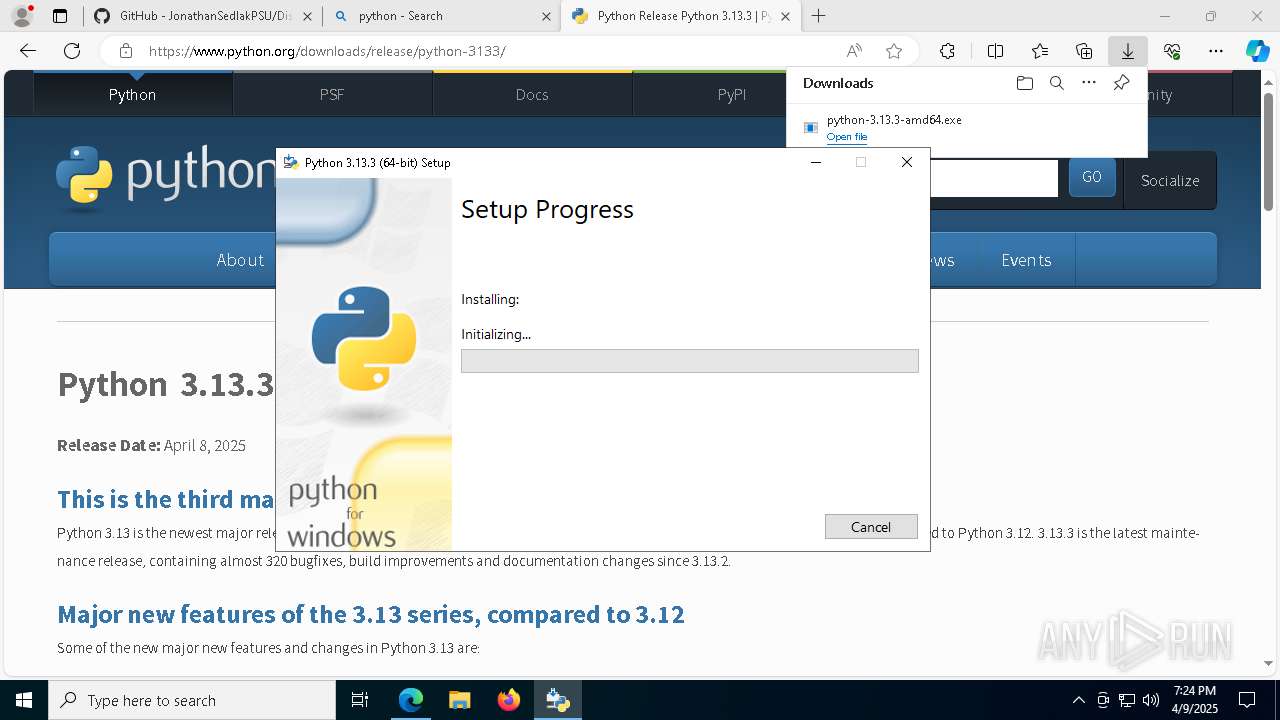Click the setup progress bar
1280x720 pixels.
690,361
